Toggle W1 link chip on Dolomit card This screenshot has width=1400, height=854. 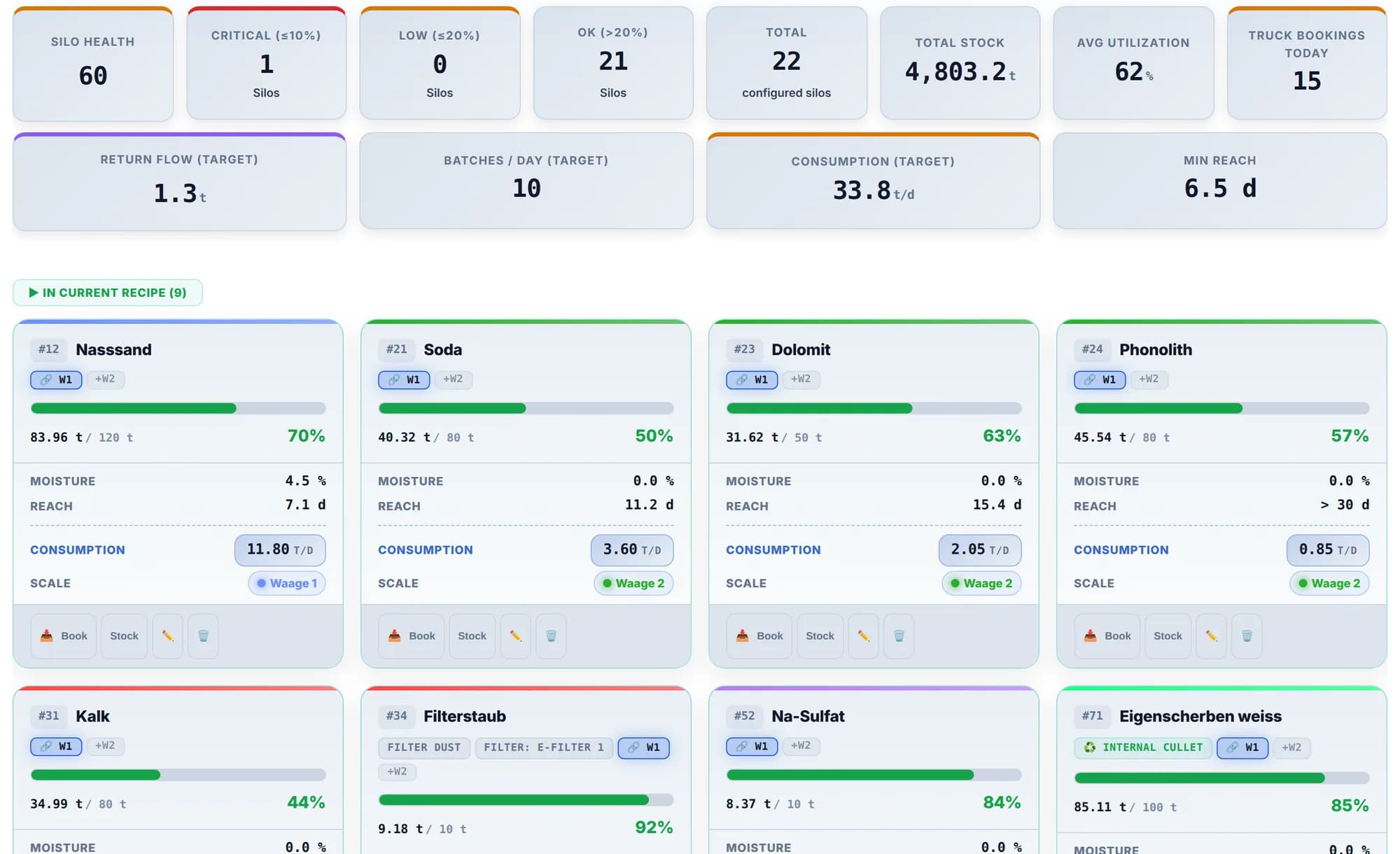coord(752,379)
